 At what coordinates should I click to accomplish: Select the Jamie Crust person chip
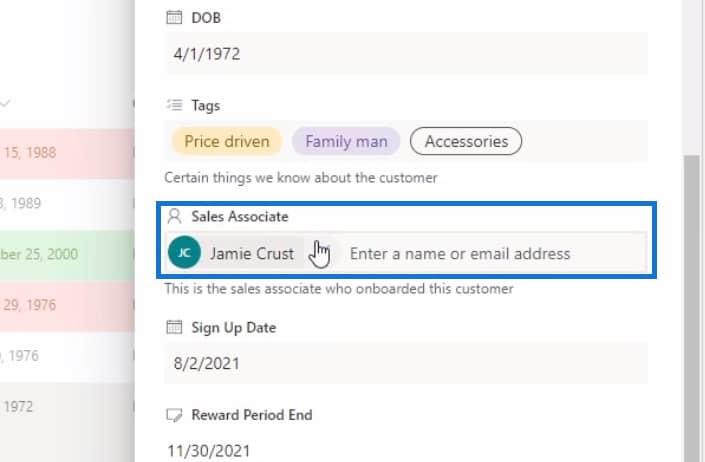click(x=236, y=253)
